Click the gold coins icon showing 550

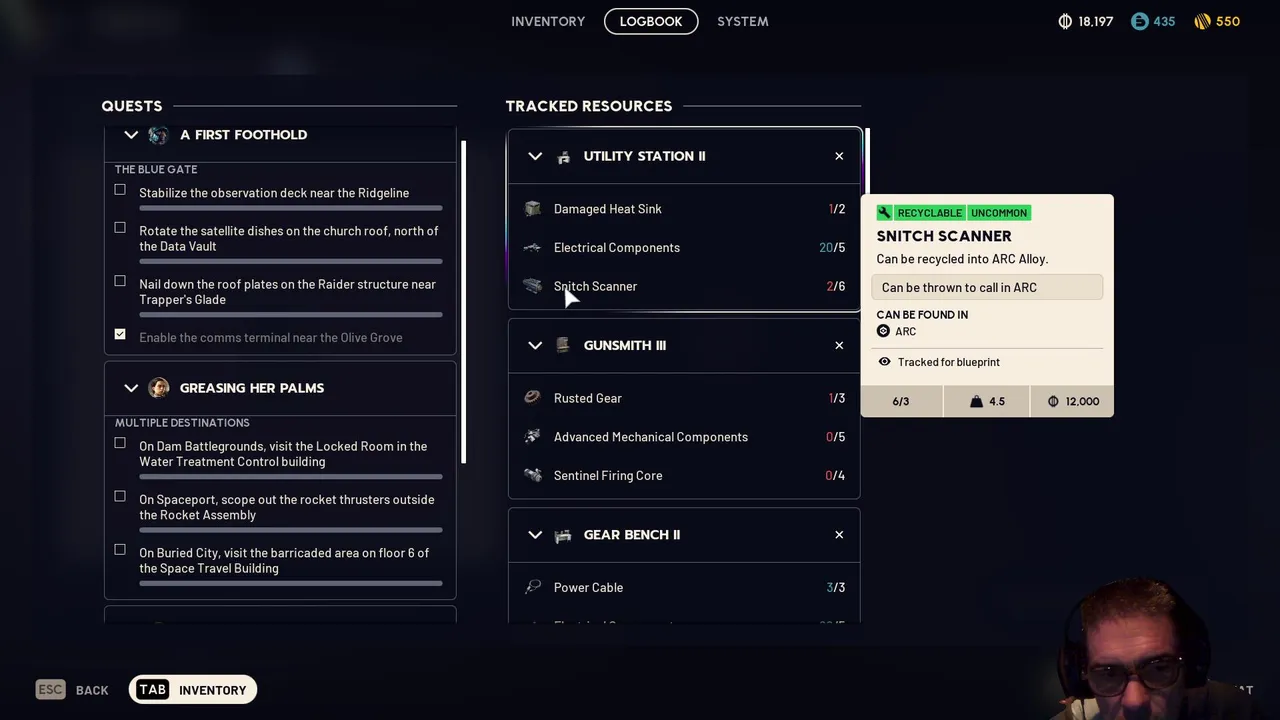[1202, 21]
